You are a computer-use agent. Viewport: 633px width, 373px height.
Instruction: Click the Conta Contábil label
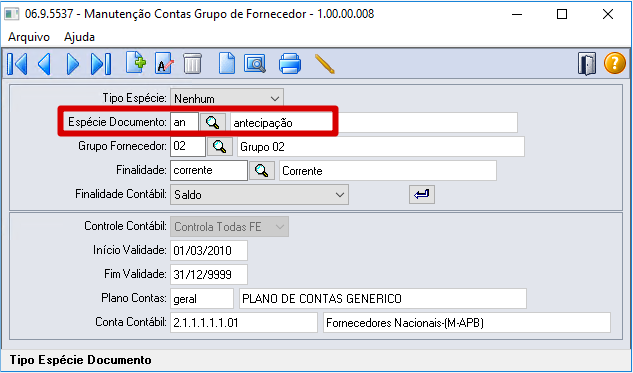[x=131, y=322]
